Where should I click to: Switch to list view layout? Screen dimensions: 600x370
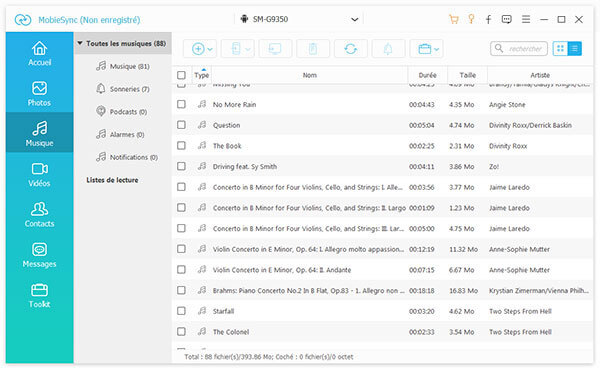(574, 49)
